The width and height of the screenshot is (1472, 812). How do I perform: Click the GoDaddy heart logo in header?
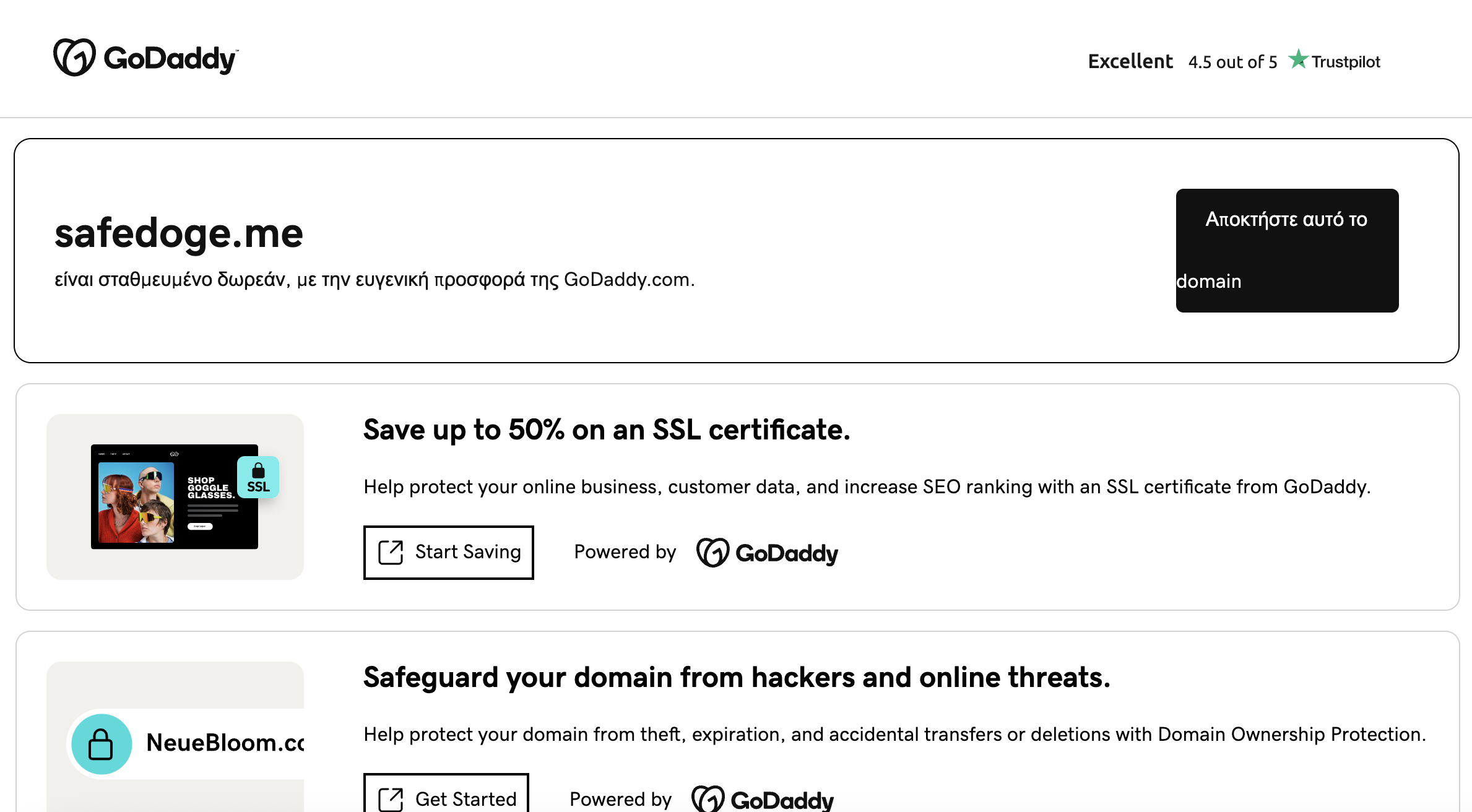tap(74, 58)
